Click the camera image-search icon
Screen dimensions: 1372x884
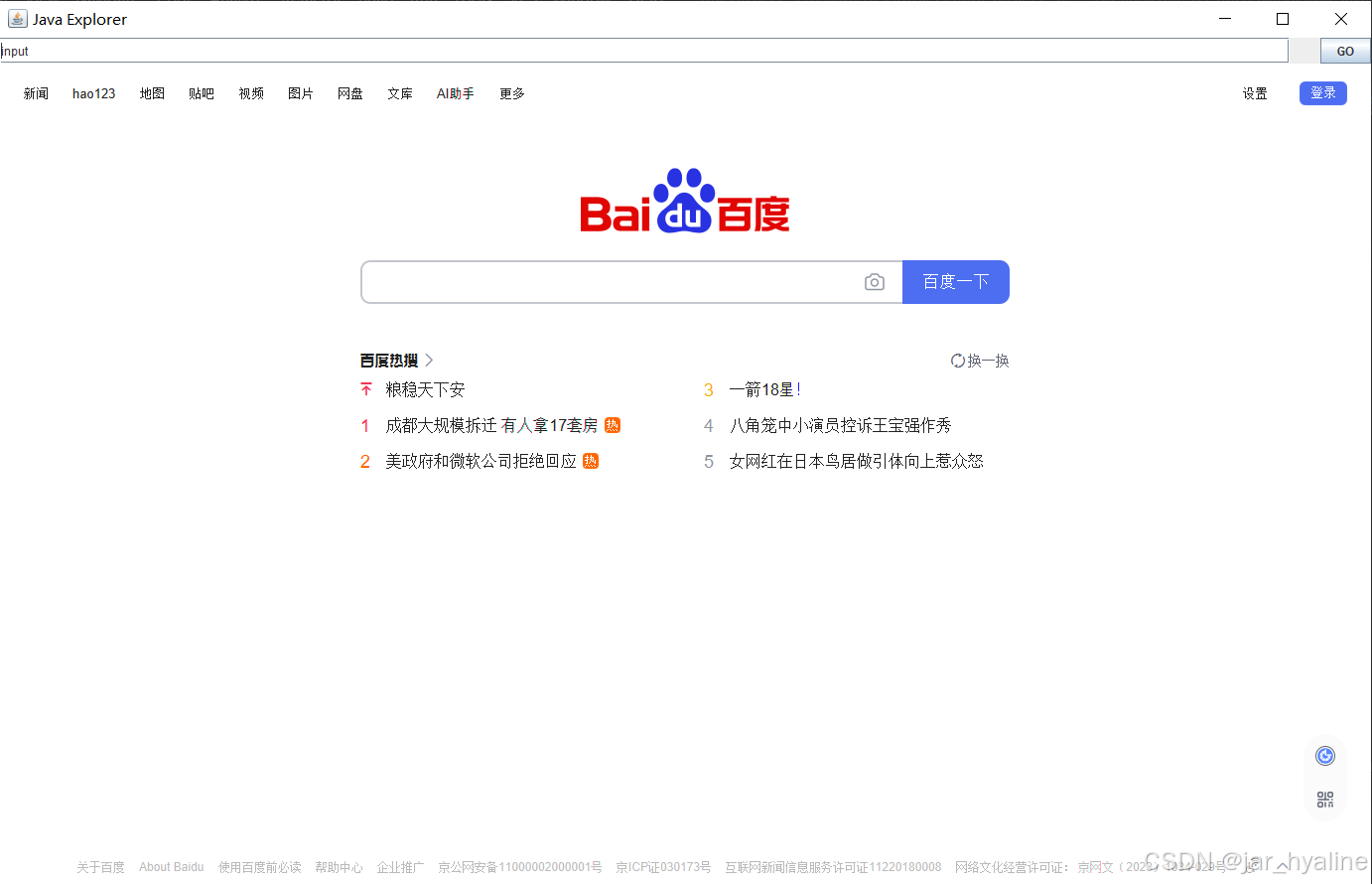(874, 282)
